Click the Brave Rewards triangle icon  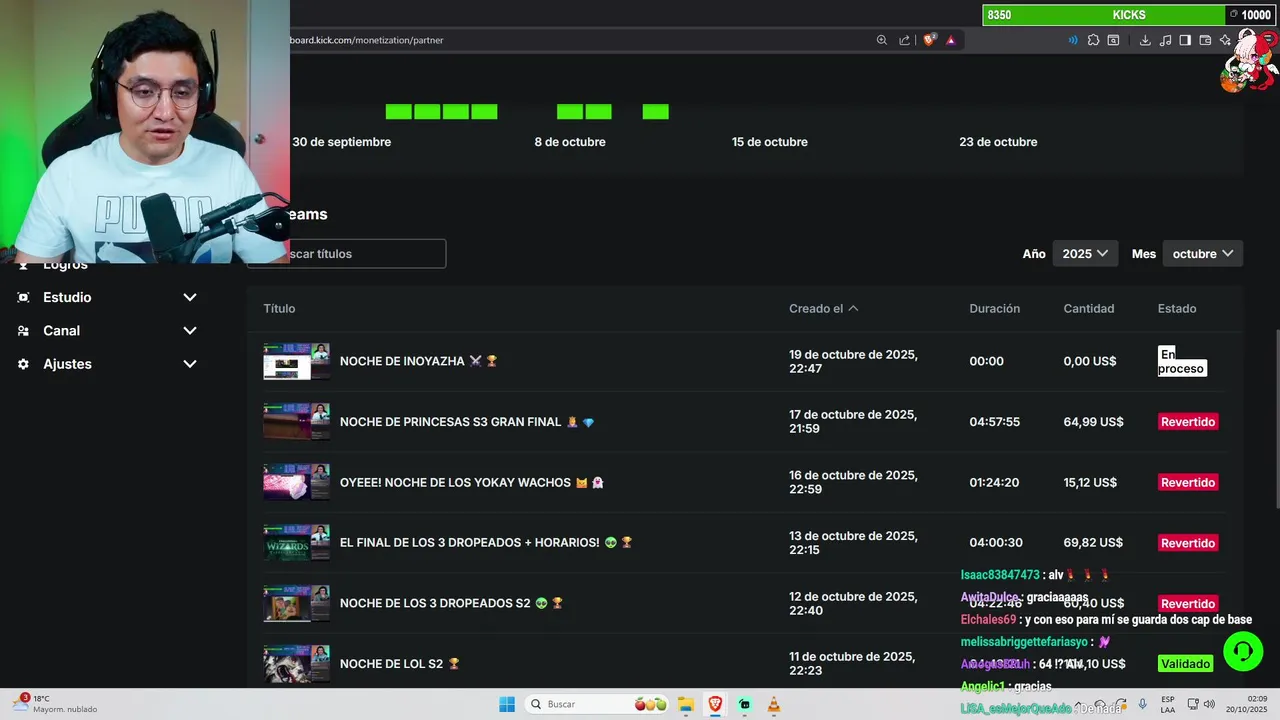[950, 40]
